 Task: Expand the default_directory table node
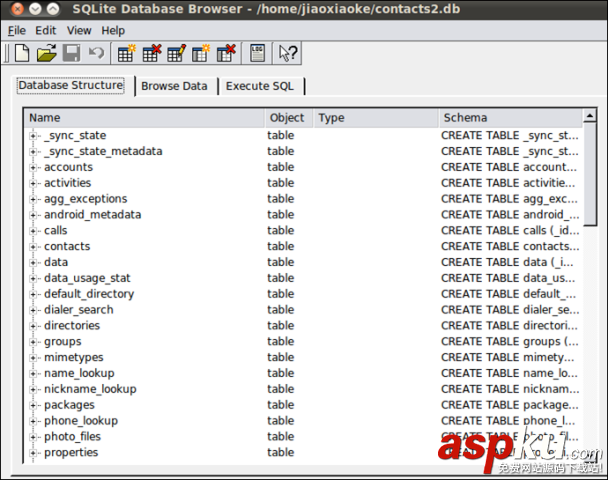click(33, 294)
